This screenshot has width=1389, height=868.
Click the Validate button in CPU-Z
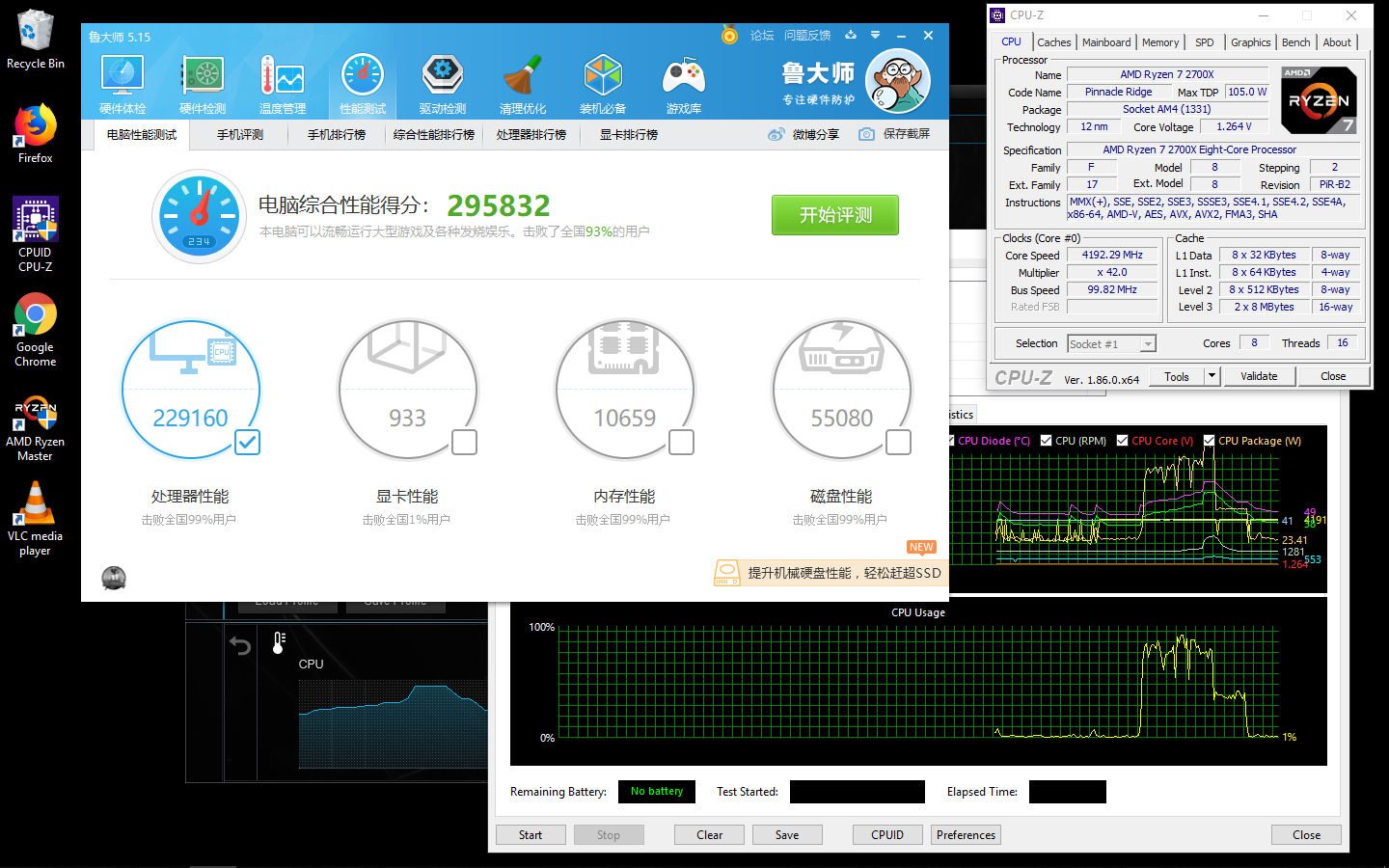tap(1259, 376)
